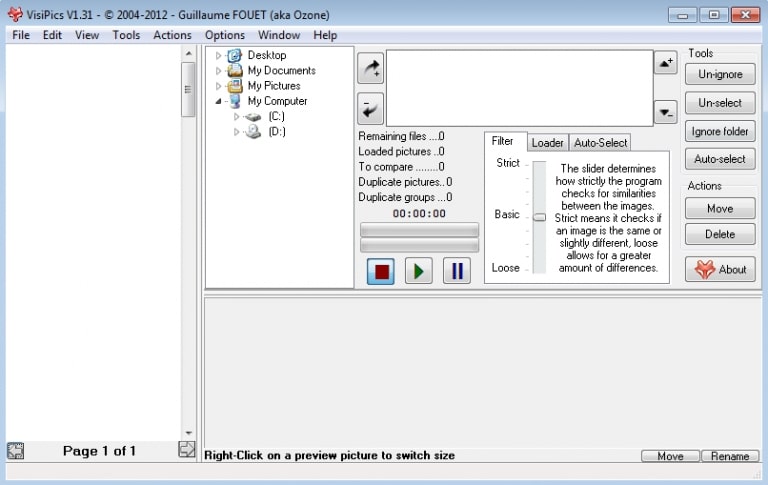
Task: Open the Tools menu
Action: click(x=126, y=35)
